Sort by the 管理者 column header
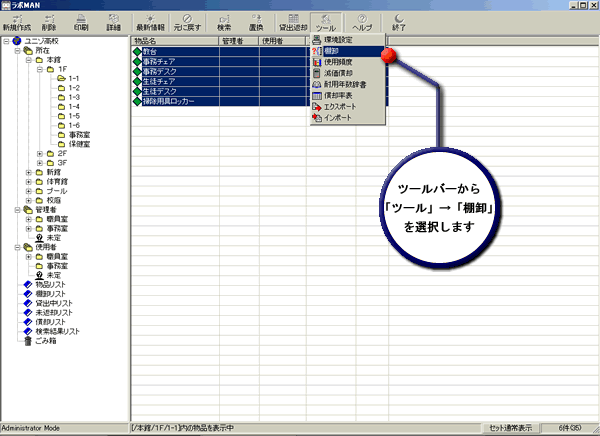Image resolution: width=600 pixels, height=436 pixels. click(x=239, y=41)
